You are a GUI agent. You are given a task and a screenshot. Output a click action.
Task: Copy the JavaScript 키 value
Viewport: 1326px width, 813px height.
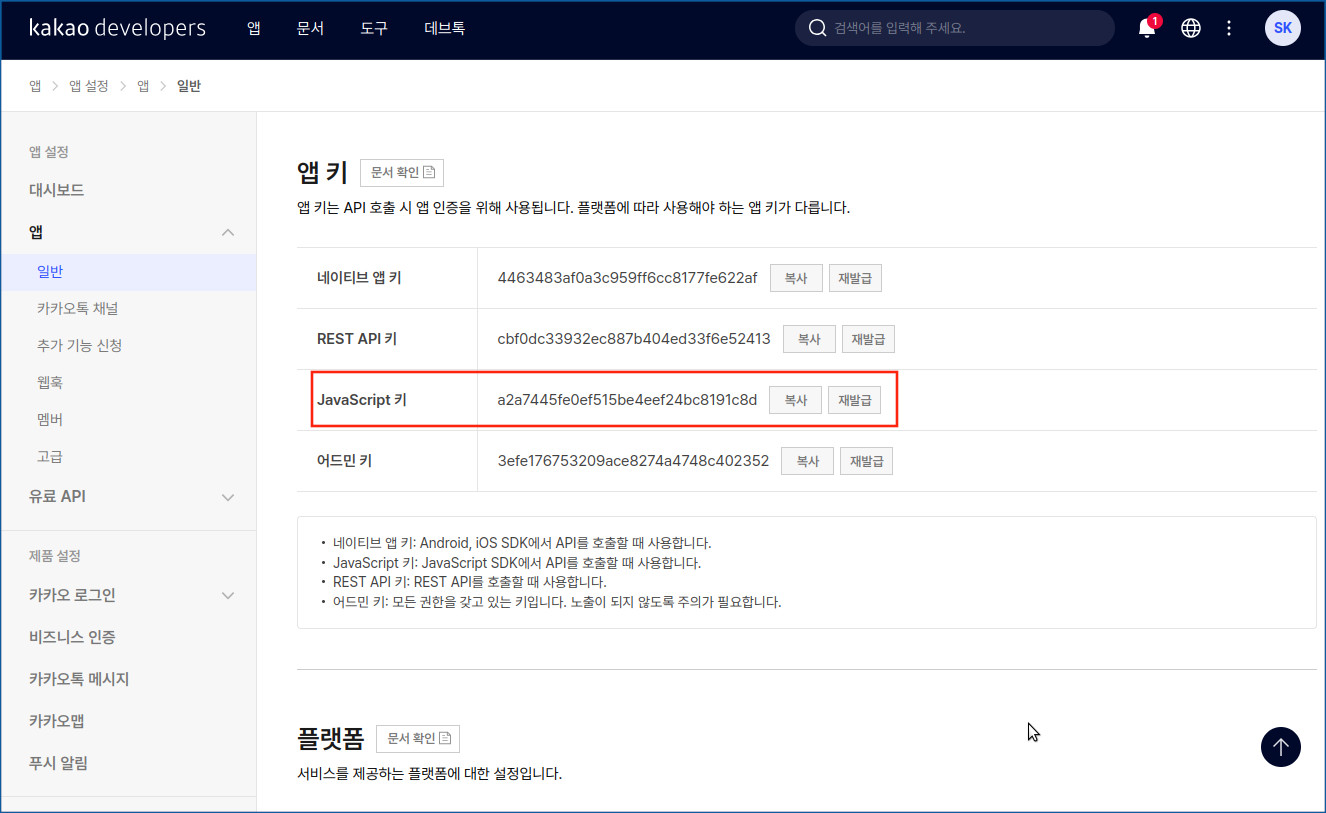click(x=795, y=400)
